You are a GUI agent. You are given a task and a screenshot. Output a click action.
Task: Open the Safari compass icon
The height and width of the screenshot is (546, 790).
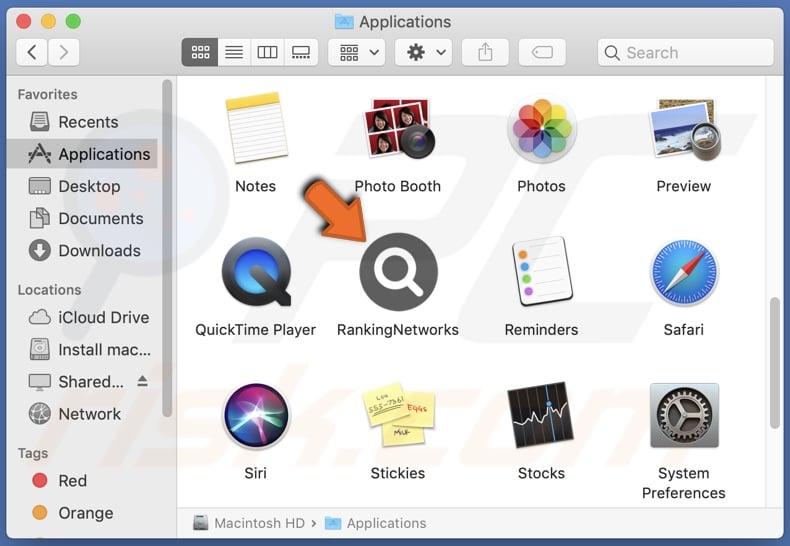pyautogui.click(x=684, y=272)
